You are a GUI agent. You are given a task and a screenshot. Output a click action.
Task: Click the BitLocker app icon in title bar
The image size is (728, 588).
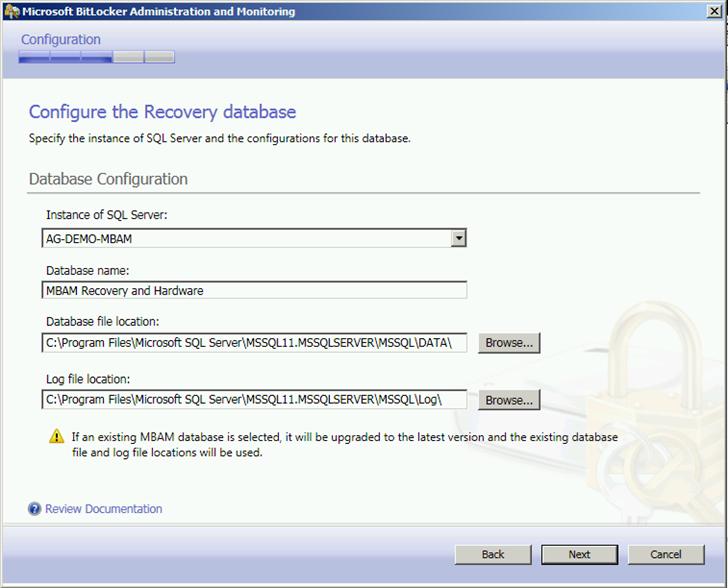point(11,11)
